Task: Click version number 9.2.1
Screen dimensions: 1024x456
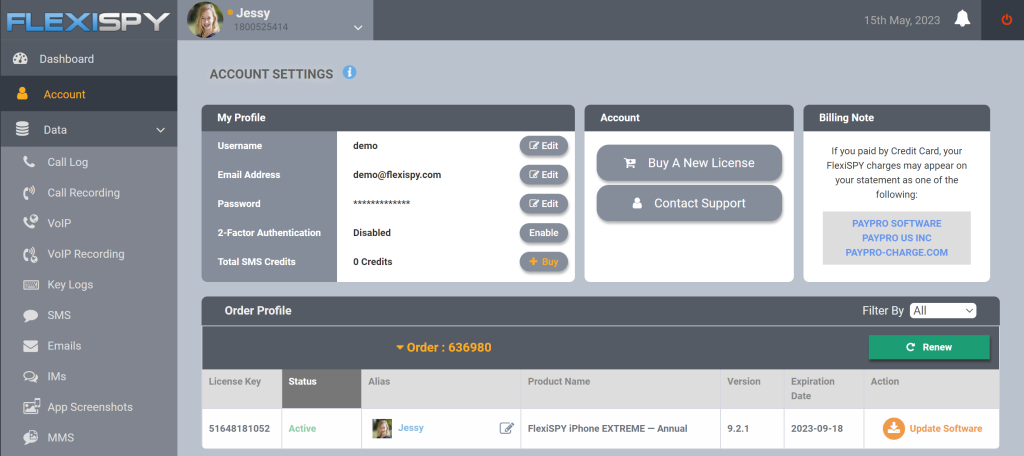Action: tap(738, 429)
